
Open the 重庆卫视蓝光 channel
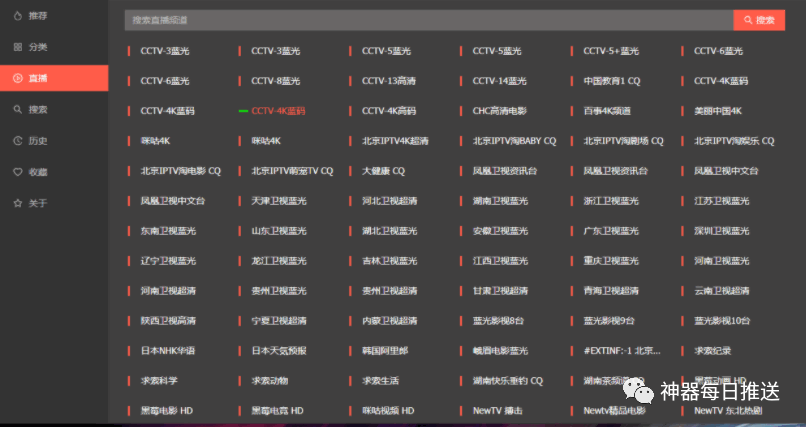[x=611, y=261]
